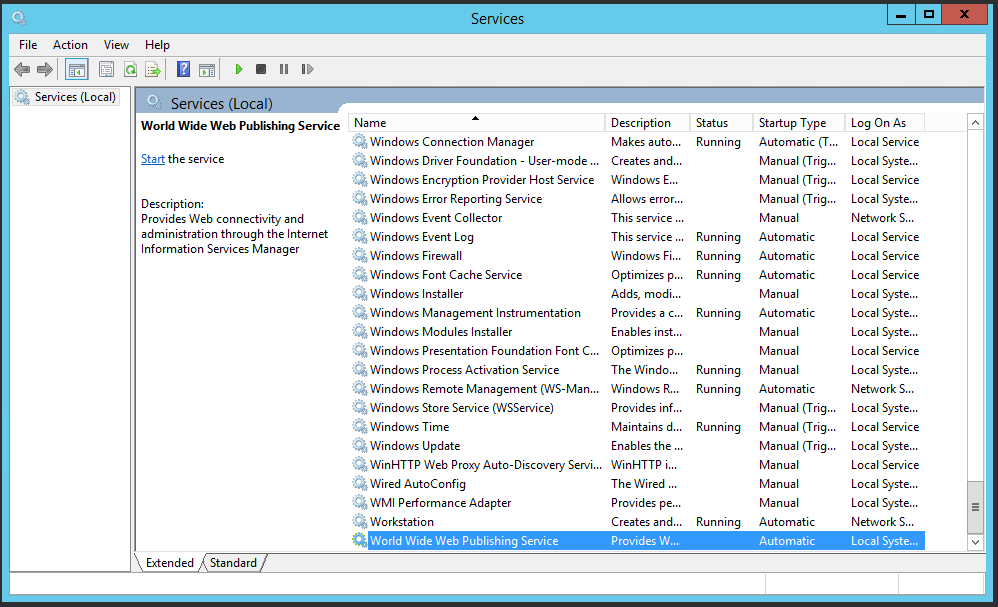
Task: Sort by the Startup Type column header
Action: [799, 123]
